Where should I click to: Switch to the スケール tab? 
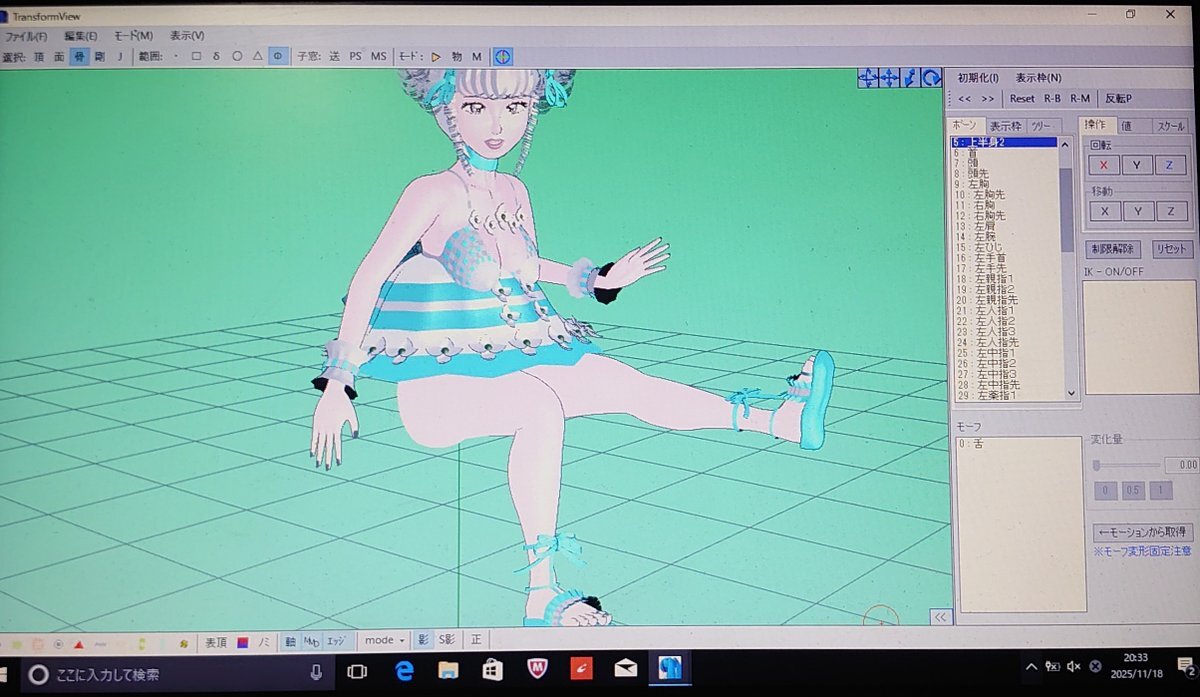pyautogui.click(x=1170, y=126)
